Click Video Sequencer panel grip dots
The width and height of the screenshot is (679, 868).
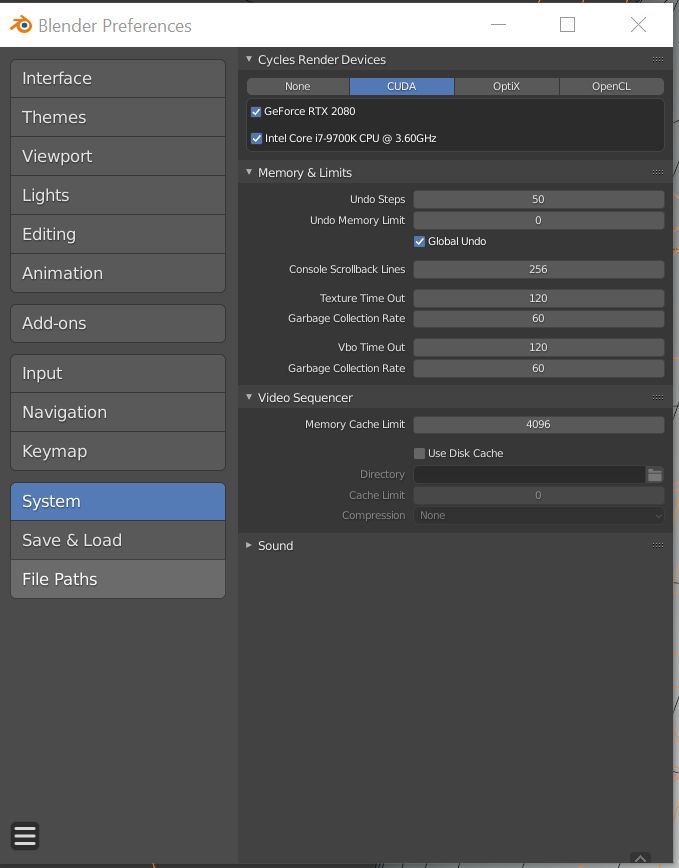pos(657,397)
